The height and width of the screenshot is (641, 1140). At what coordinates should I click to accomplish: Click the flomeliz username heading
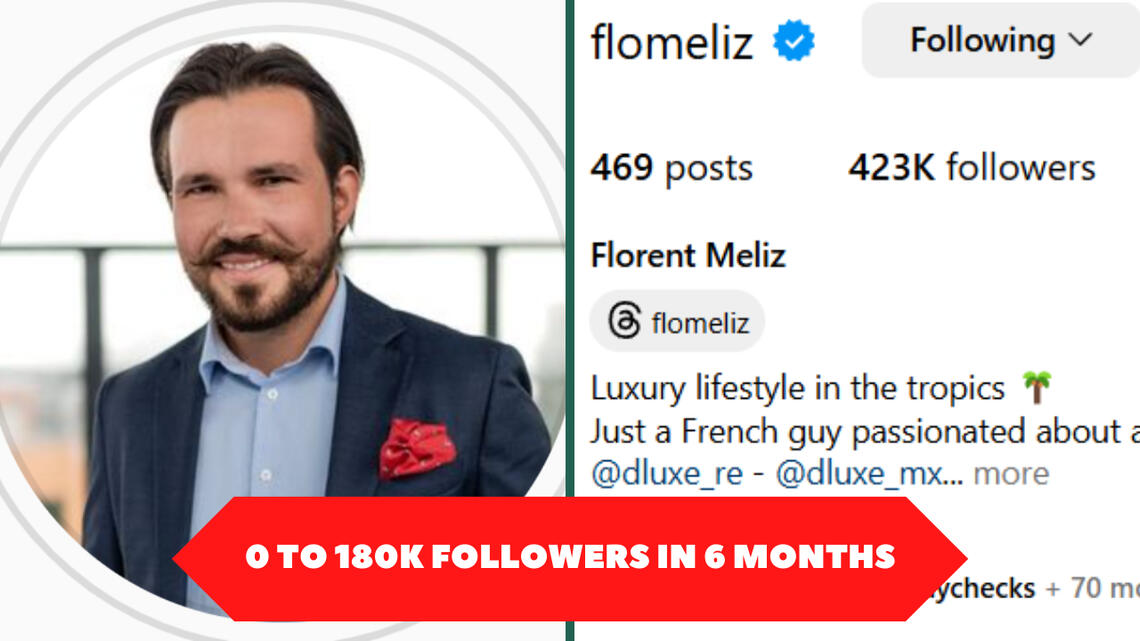[x=671, y=42]
